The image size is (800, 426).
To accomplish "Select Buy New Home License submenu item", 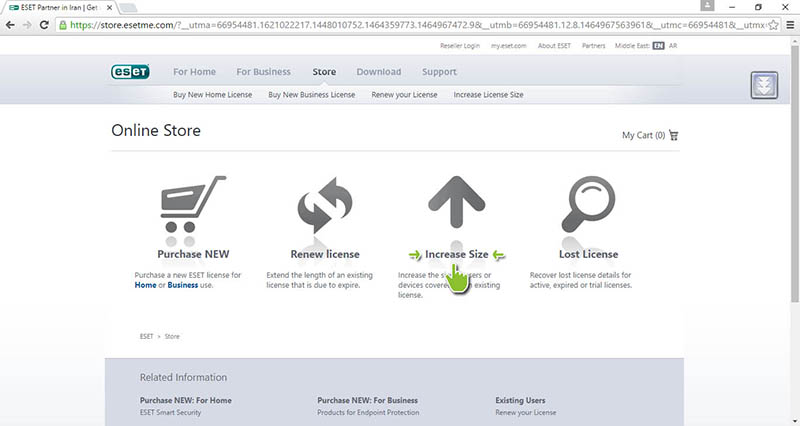I will point(212,94).
